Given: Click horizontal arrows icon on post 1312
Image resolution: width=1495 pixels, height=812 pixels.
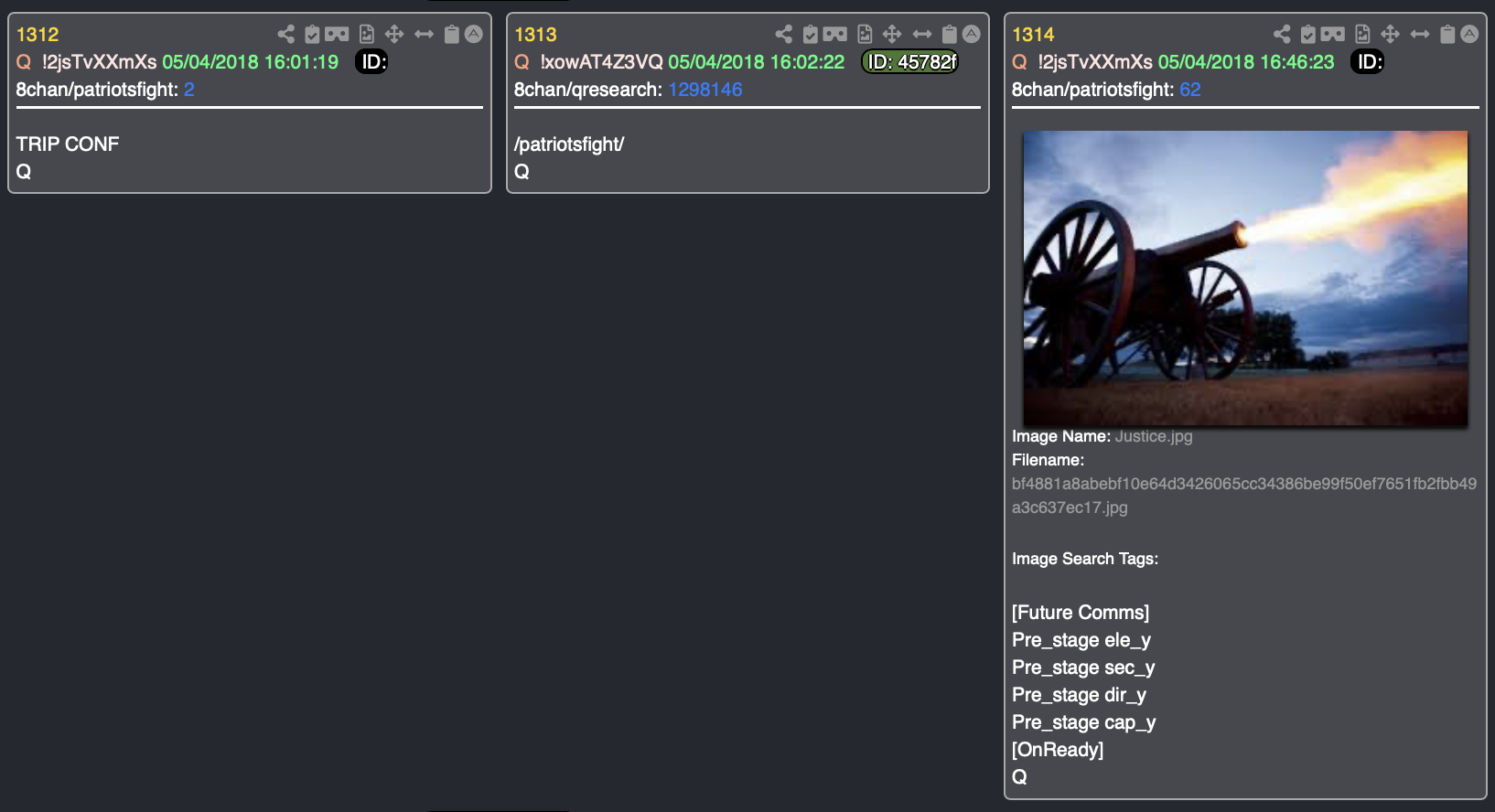Looking at the screenshot, I should (x=424, y=34).
